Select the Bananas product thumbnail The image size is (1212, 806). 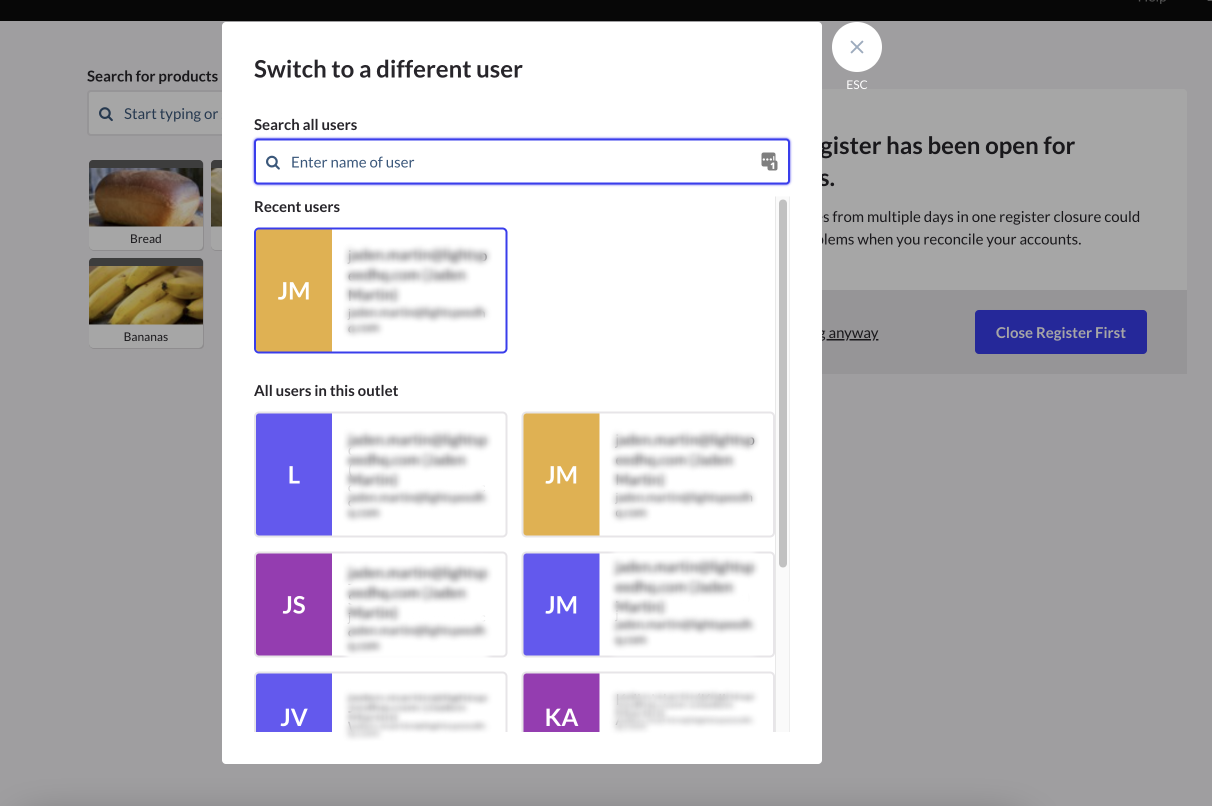(x=146, y=302)
